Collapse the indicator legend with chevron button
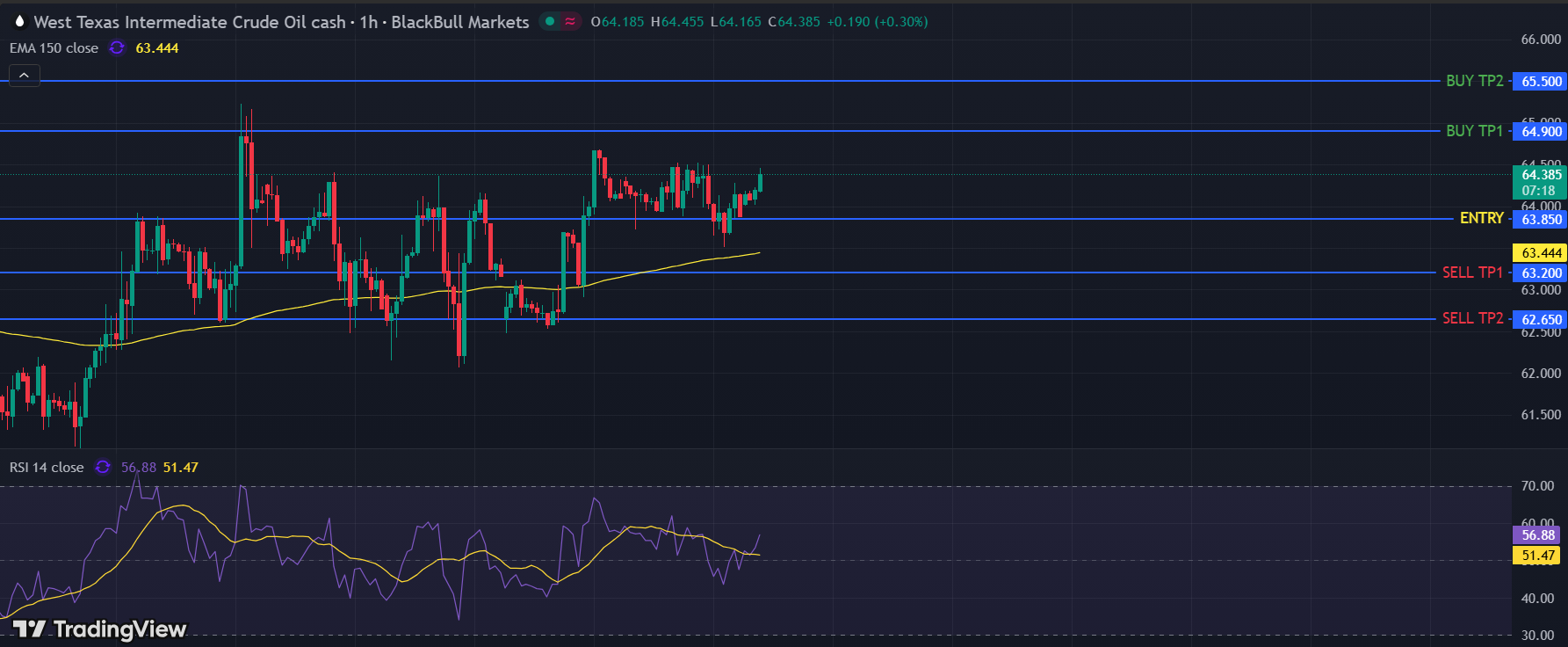The image size is (1568, 647). point(24,76)
